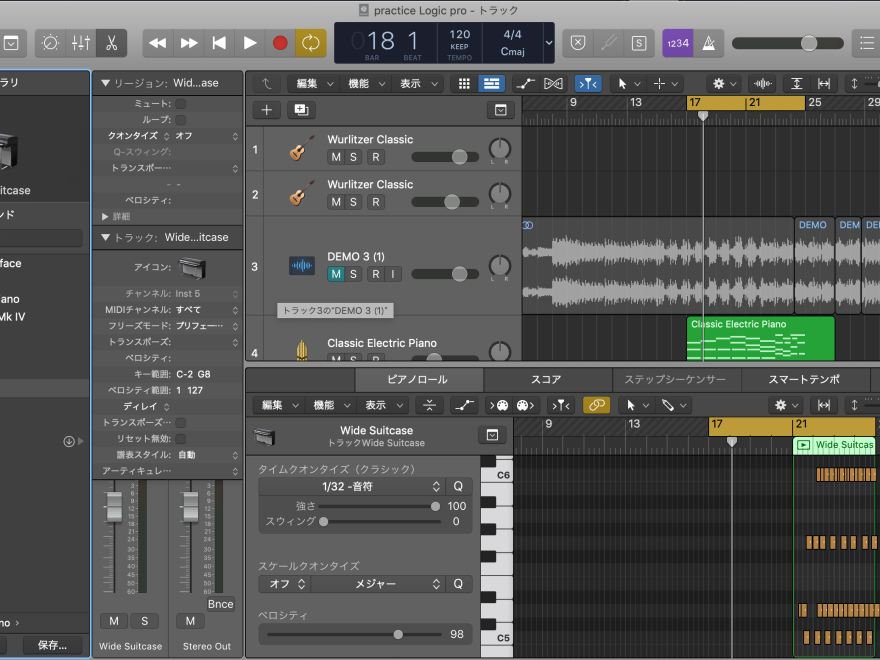Switch tracks area to grid edit view
Screen dimensions: 880x660
[464, 84]
